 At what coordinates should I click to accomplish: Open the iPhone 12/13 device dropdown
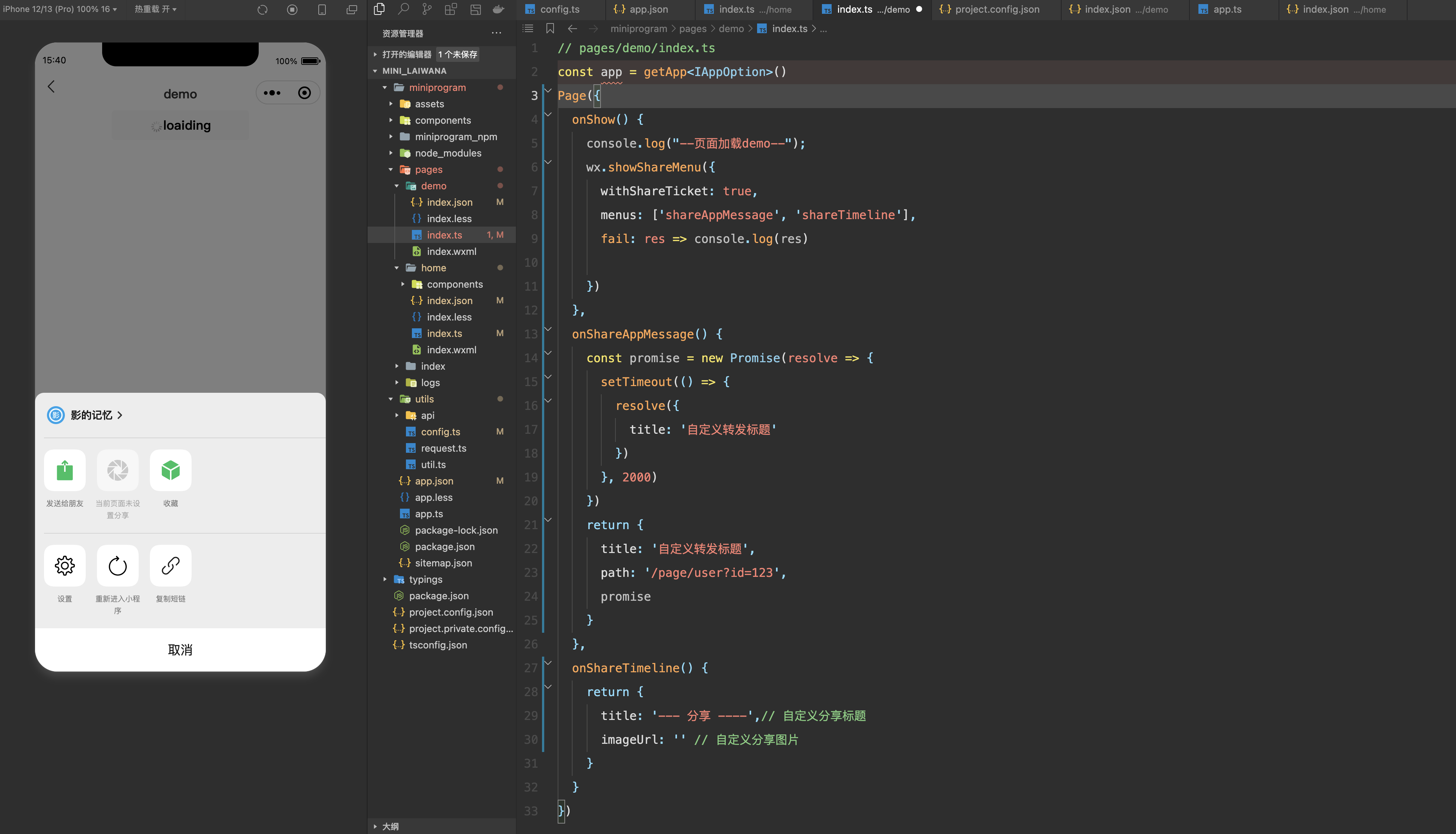coord(60,9)
